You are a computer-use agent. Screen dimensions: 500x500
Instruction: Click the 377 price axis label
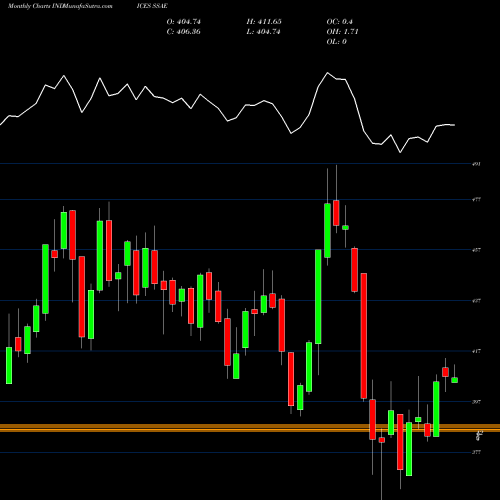click(x=477, y=452)
